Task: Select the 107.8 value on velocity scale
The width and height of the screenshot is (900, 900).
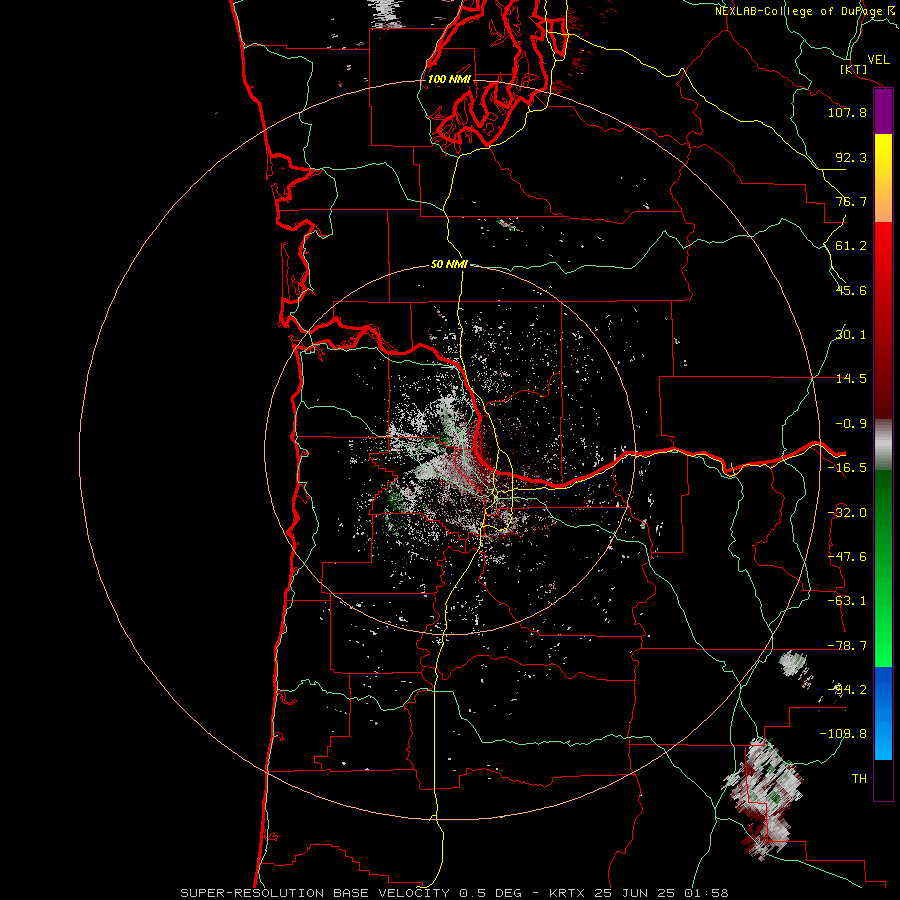Action: (847, 112)
